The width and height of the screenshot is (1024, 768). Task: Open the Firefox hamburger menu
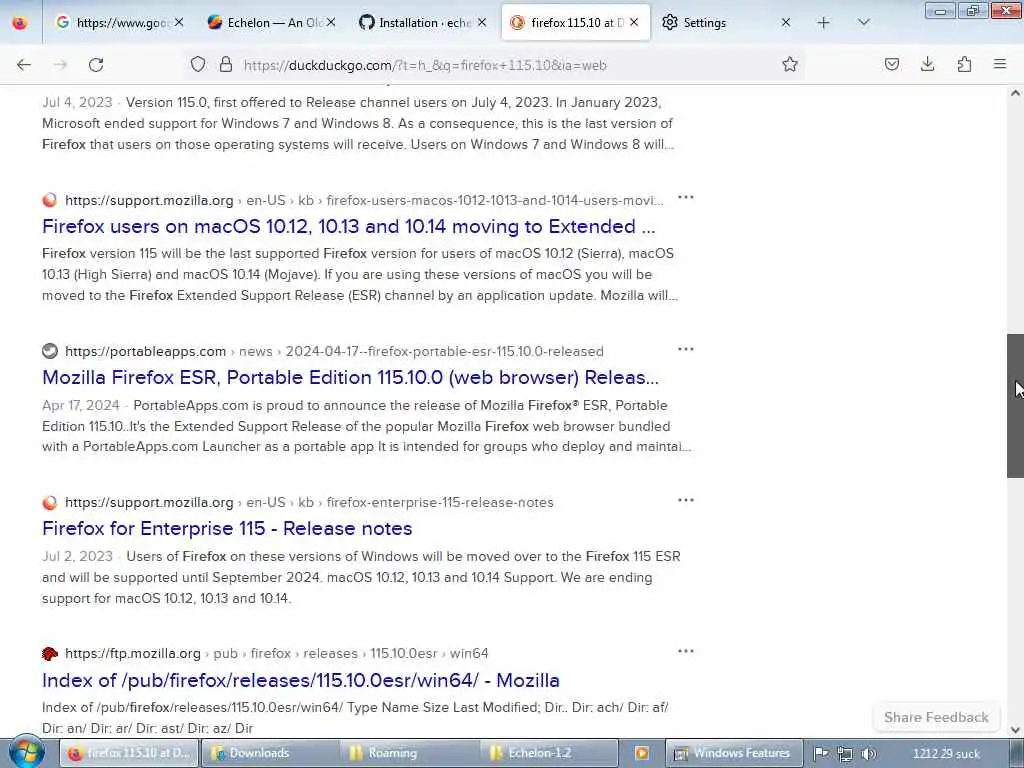point(1000,64)
